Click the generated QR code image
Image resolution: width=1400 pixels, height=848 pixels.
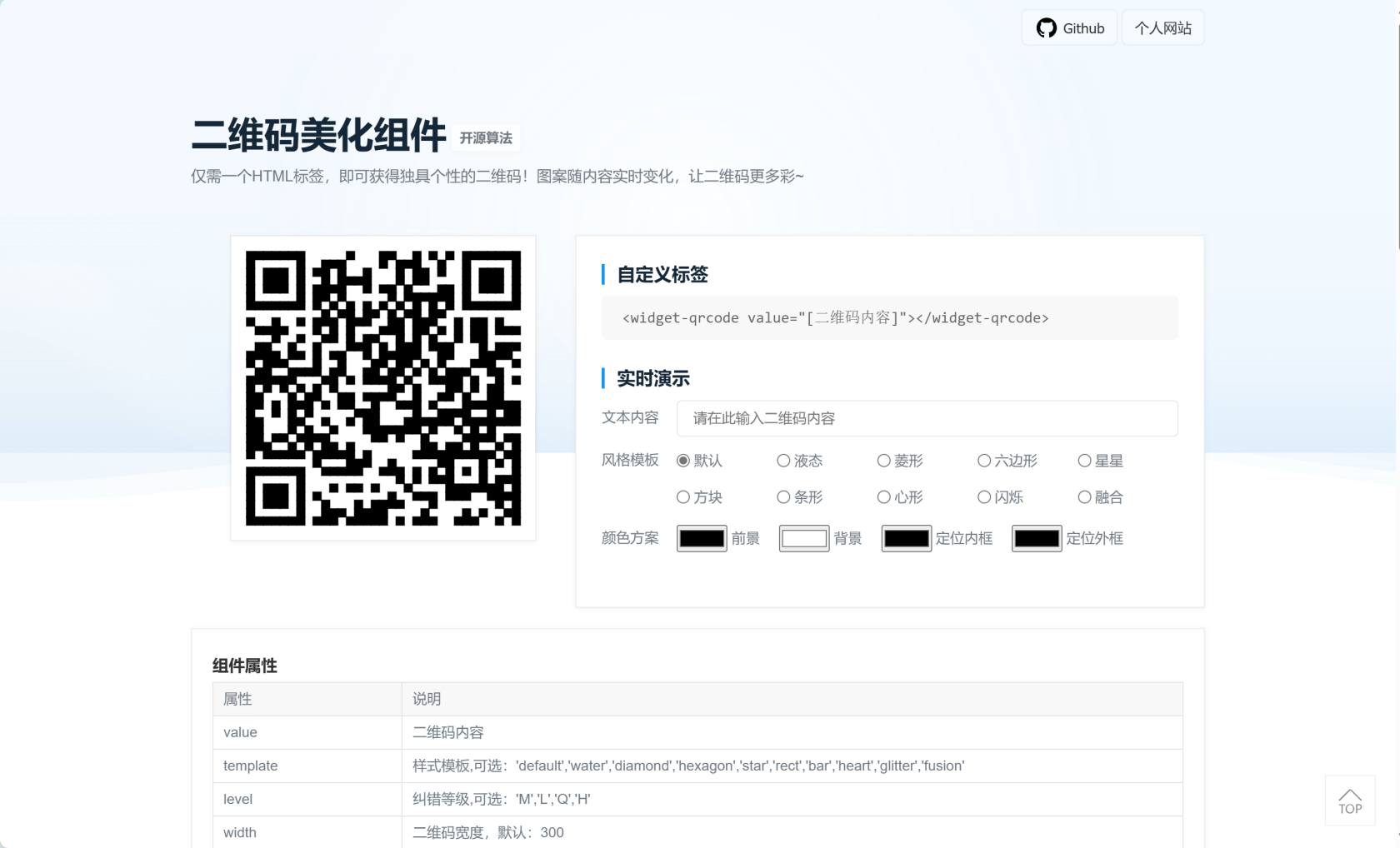383,388
